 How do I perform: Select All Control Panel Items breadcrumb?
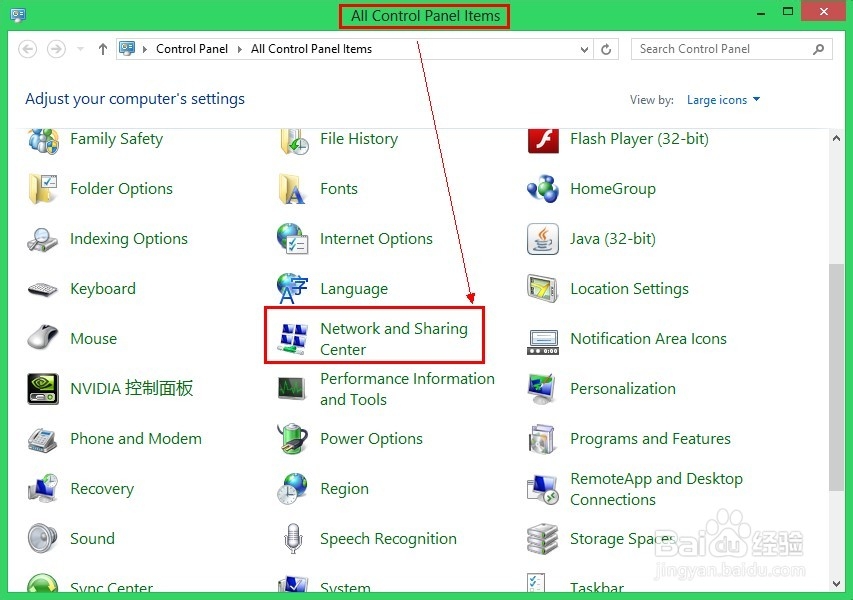tap(311, 49)
